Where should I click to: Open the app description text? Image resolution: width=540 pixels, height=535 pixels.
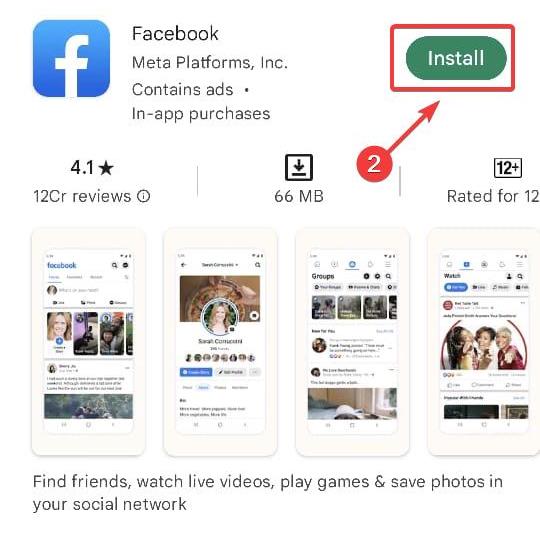tap(268, 493)
